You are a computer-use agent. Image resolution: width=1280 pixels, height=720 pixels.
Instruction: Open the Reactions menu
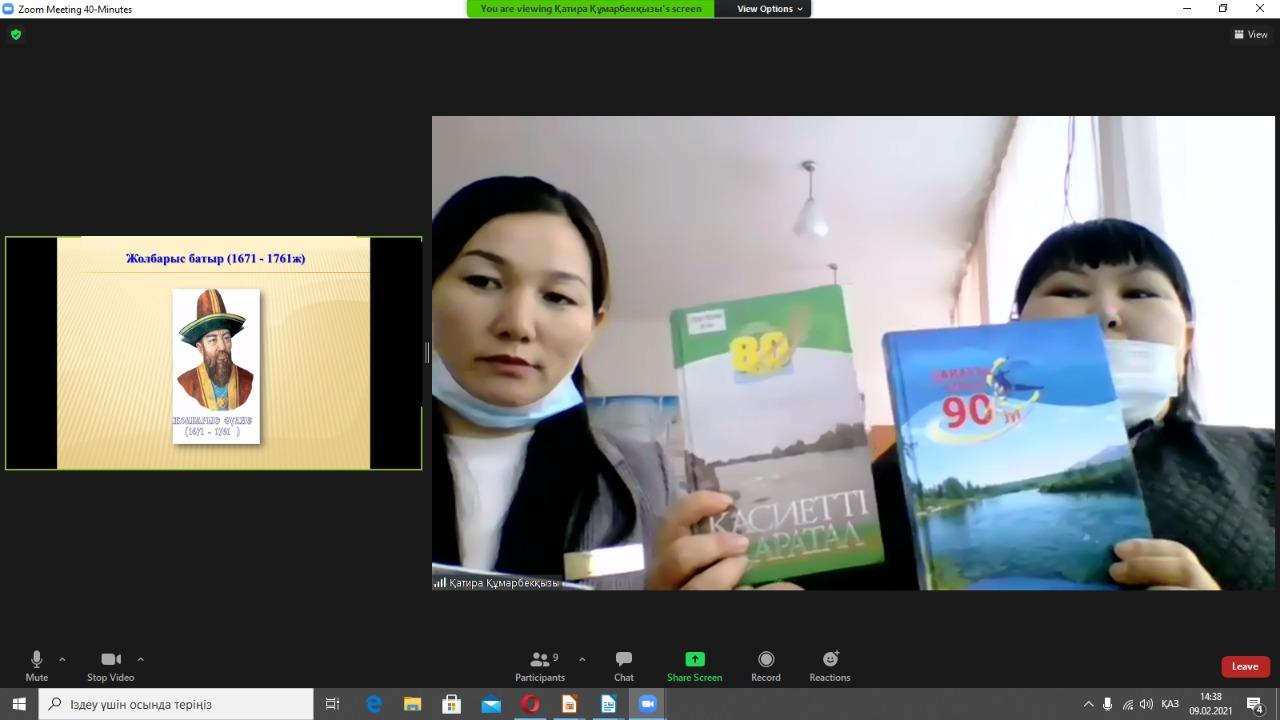830,665
